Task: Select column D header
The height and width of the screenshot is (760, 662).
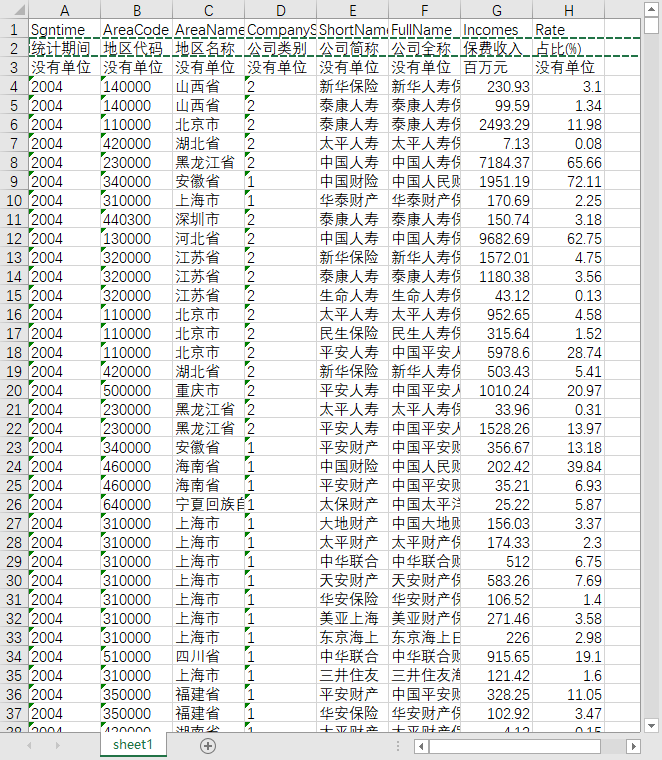Action: pos(281,10)
